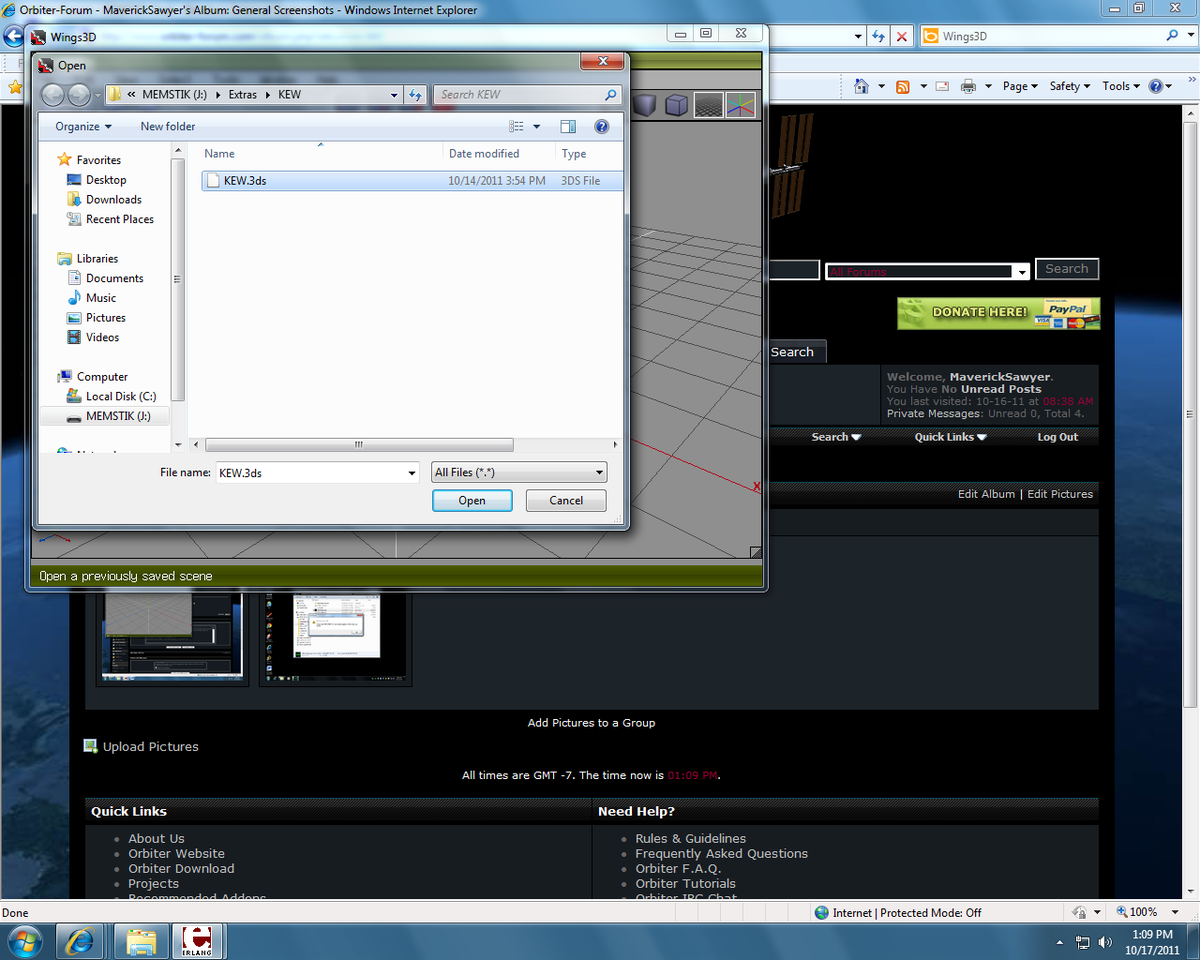Open the IE Safety menu dropdown
Screen dimensions: 1200x960
tap(1070, 86)
